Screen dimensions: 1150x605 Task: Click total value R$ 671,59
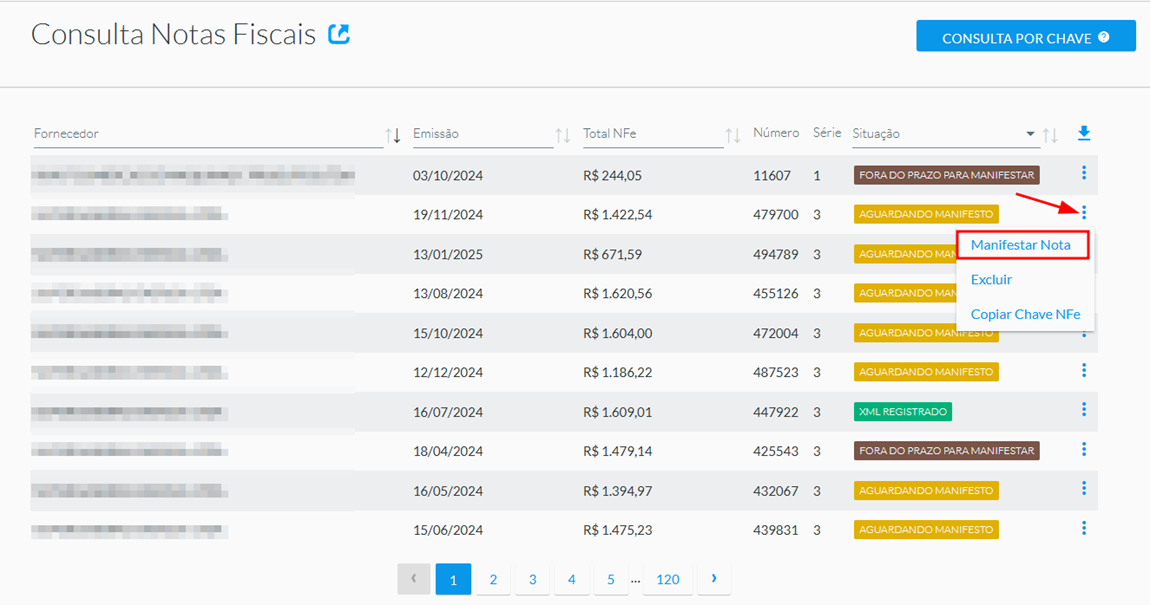click(x=612, y=254)
